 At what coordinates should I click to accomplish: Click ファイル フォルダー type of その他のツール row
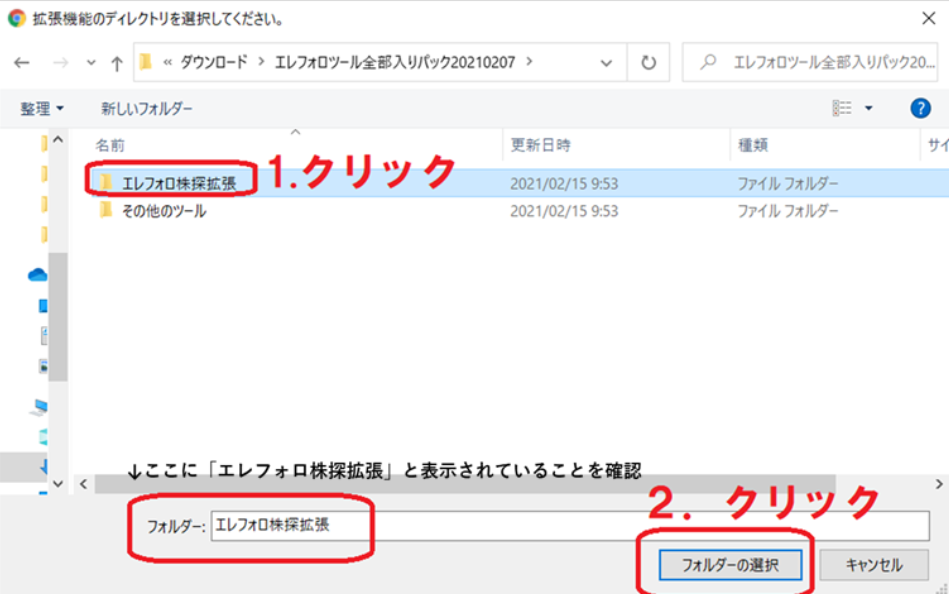click(787, 211)
